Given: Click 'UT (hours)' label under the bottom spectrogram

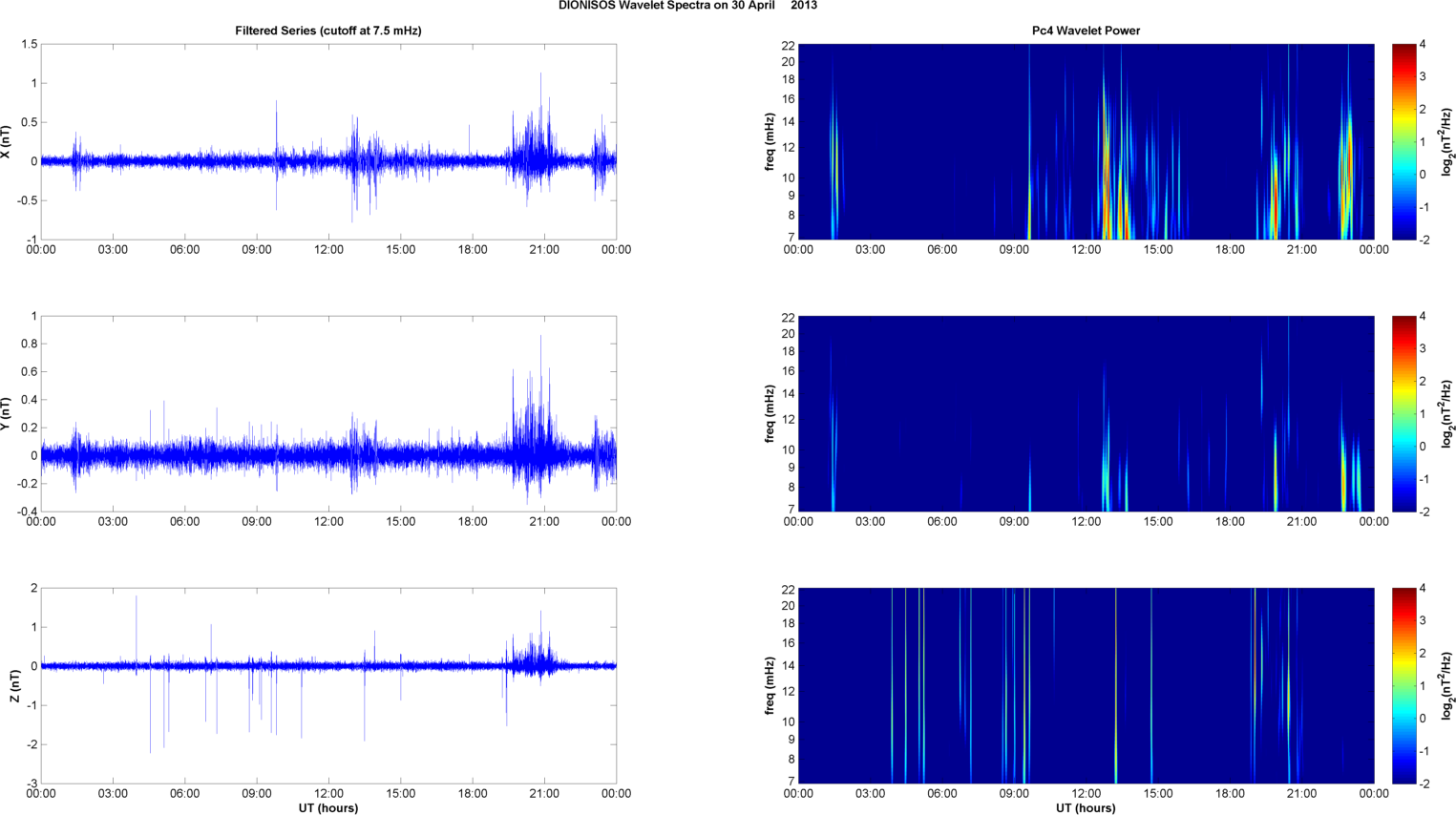Looking at the screenshot, I should [1086, 808].
